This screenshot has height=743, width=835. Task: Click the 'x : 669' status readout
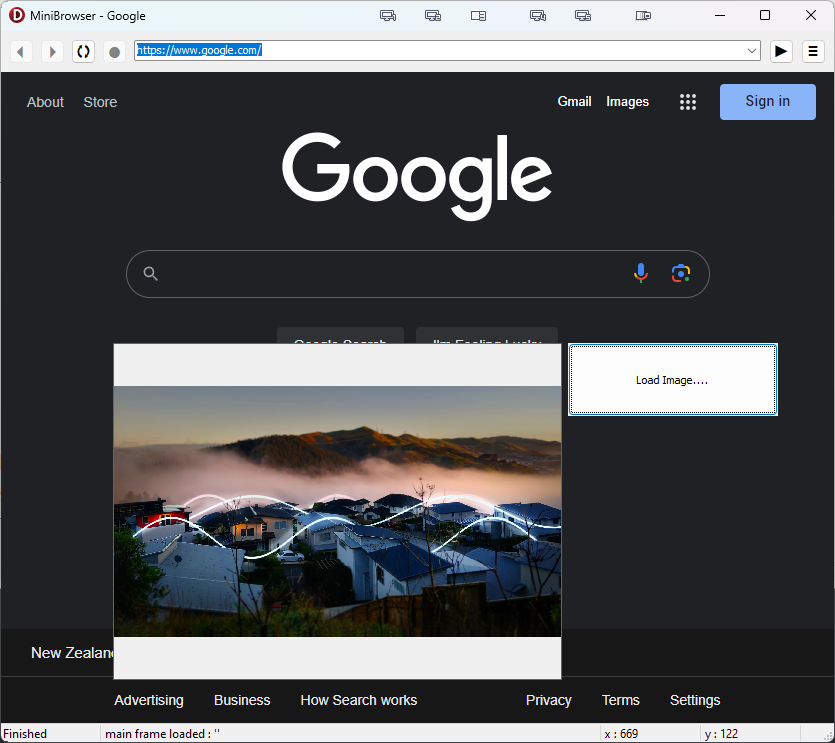(x=621, y=733)
